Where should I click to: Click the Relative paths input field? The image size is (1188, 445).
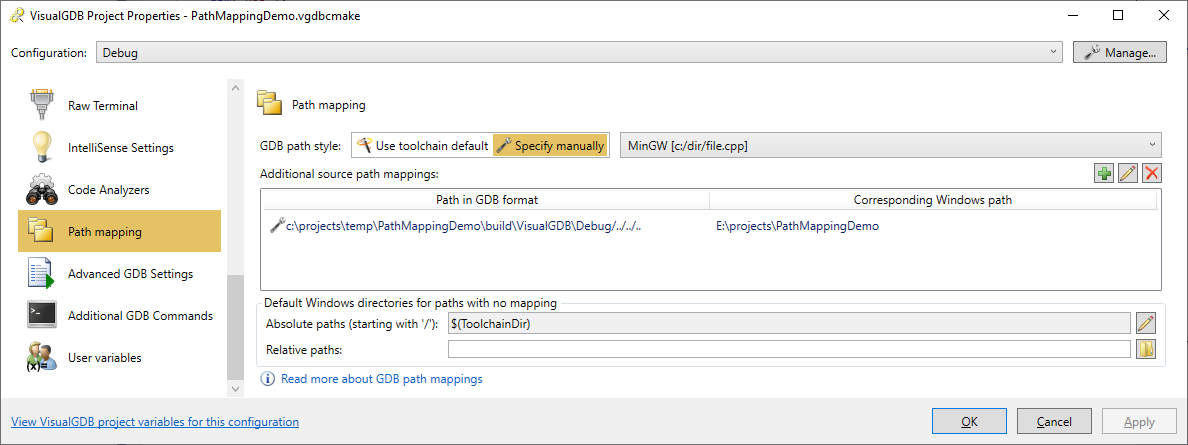pyautogui.click(x=789, y=349)
